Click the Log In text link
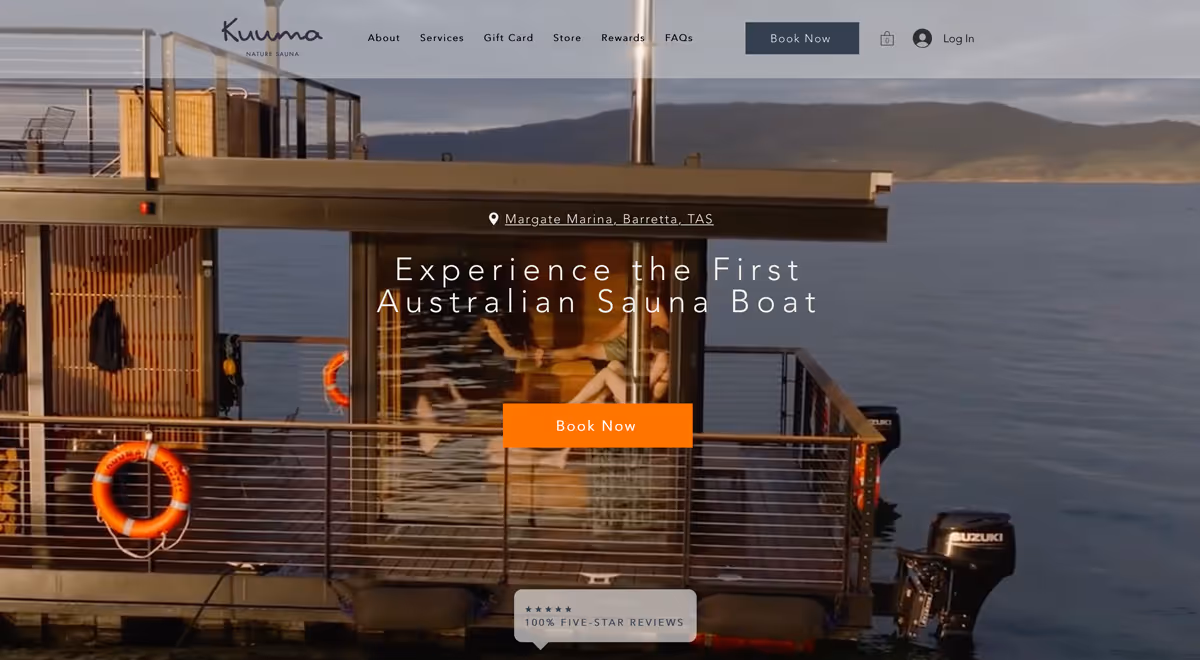This screenshot has width=1200, height=660. pos(958,39)
